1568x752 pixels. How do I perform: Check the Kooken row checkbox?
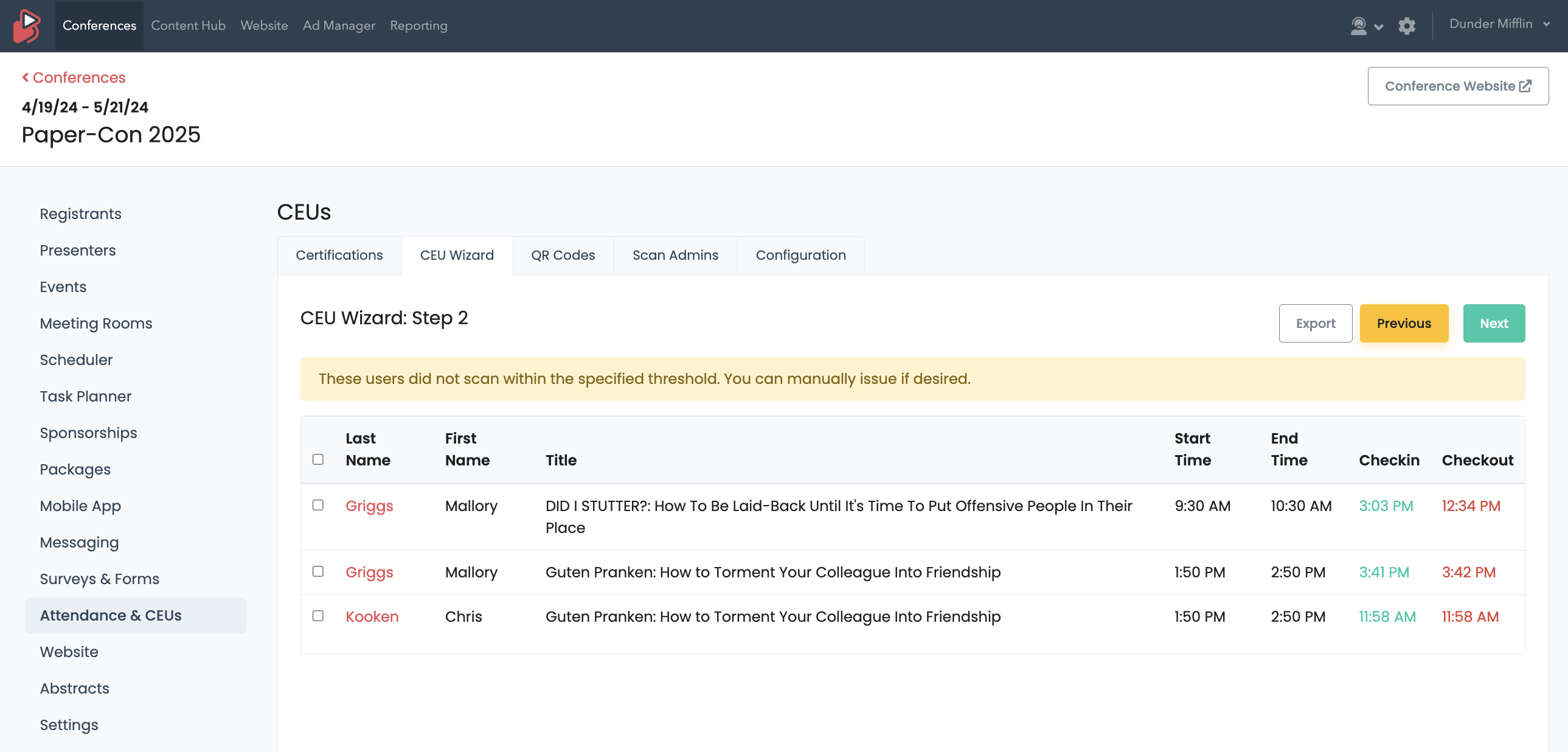pos(317,616)
